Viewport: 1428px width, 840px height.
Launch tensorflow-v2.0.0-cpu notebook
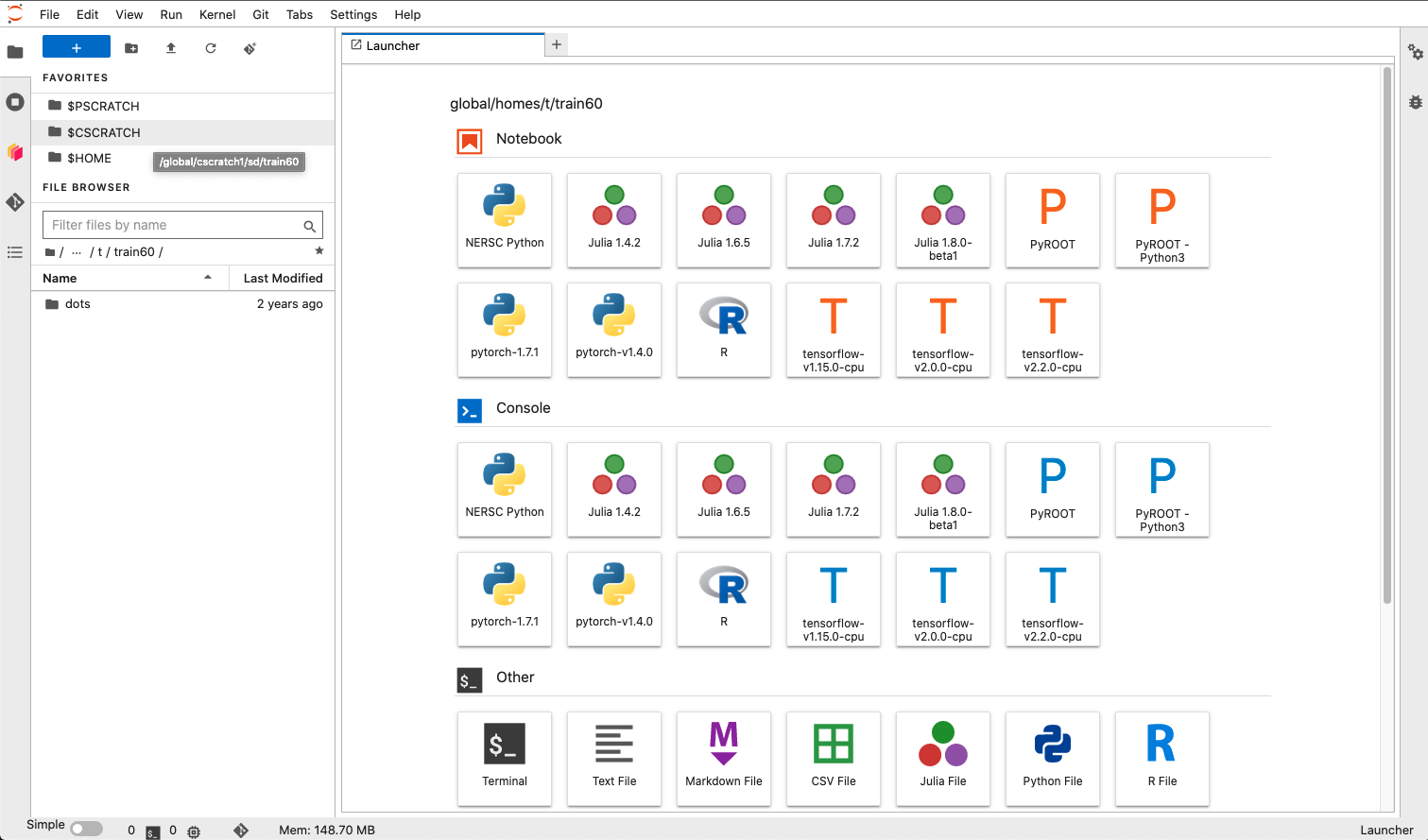pos(943,330)
